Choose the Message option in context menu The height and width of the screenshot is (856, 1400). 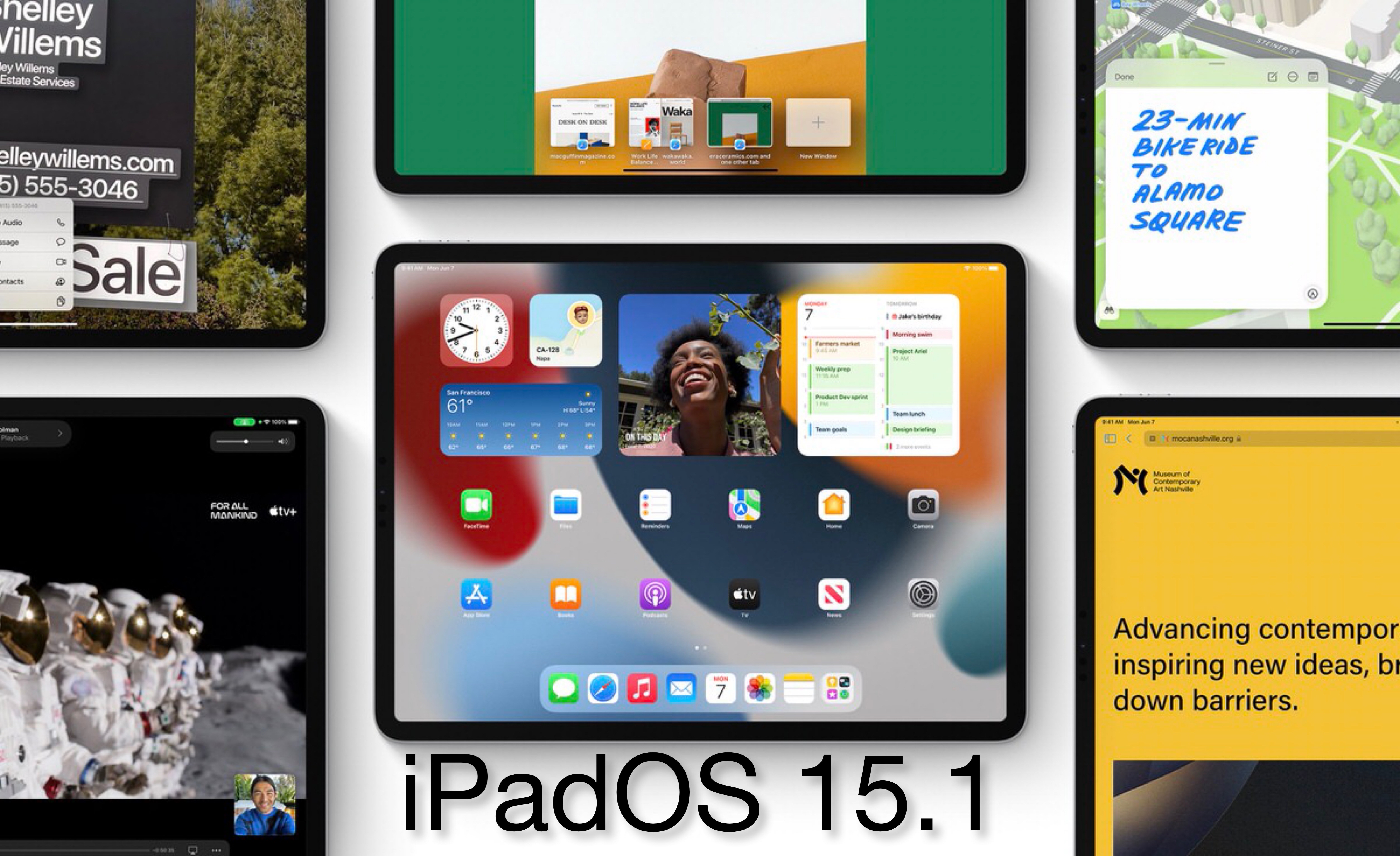[36, 242]
